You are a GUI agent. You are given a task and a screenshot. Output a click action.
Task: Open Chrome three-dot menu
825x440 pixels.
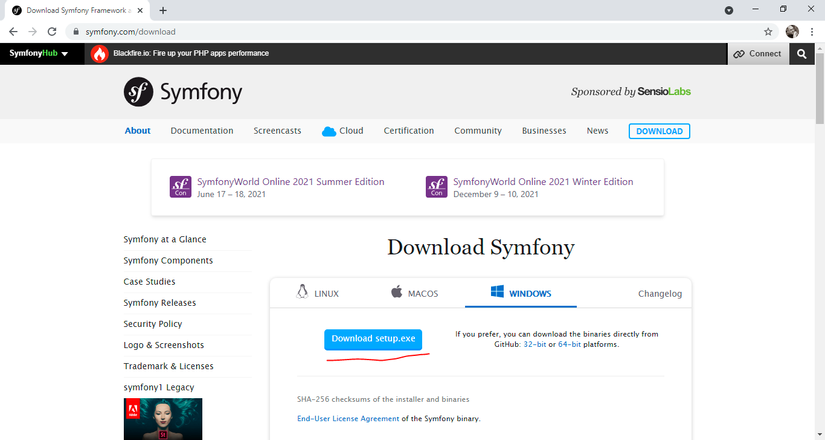(x=812, y=32)
